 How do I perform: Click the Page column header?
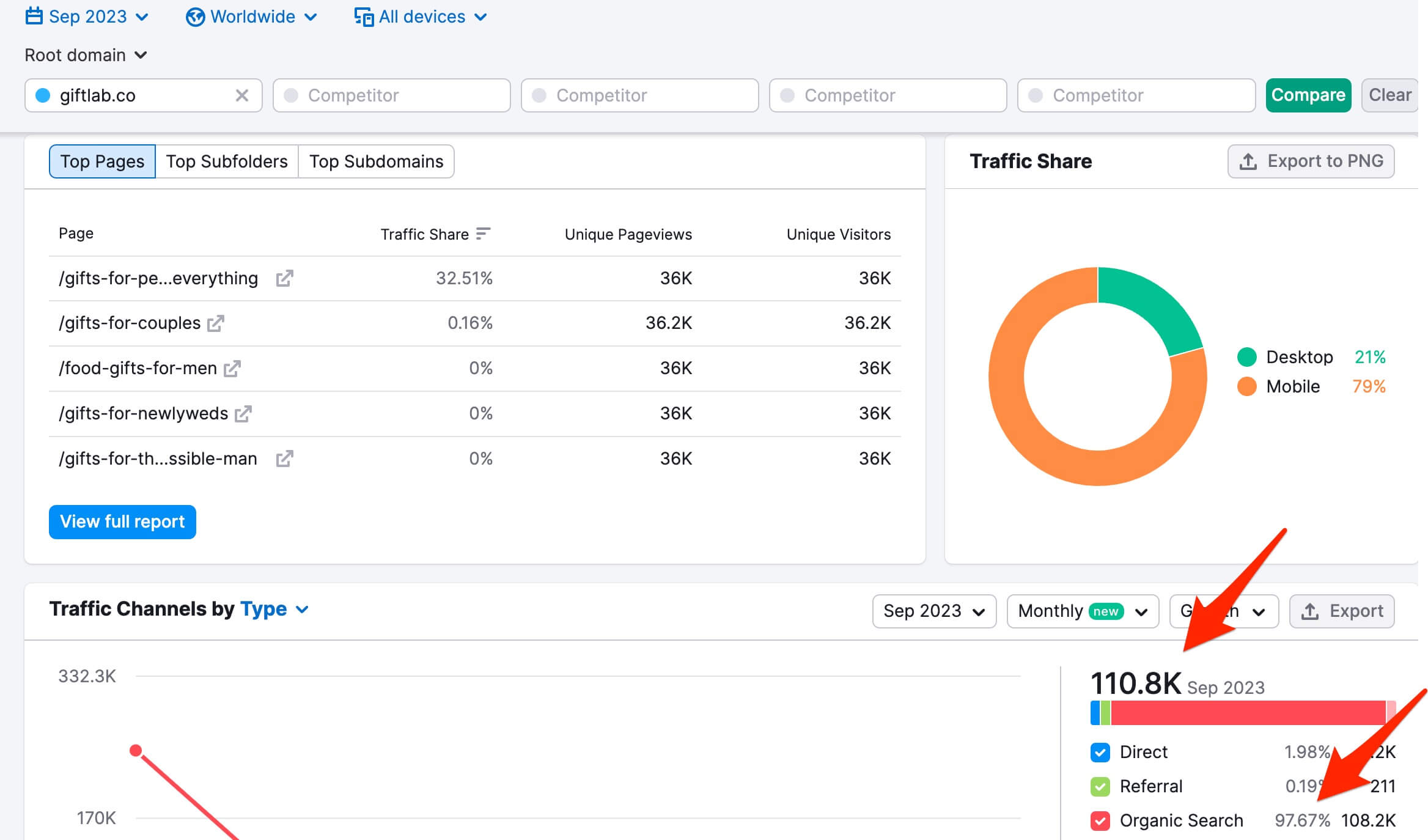tap(76, 233)
